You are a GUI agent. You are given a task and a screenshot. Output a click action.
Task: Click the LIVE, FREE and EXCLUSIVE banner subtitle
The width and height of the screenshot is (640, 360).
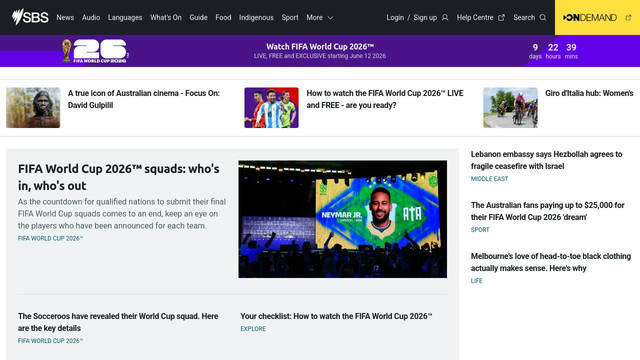pos(320,56)
